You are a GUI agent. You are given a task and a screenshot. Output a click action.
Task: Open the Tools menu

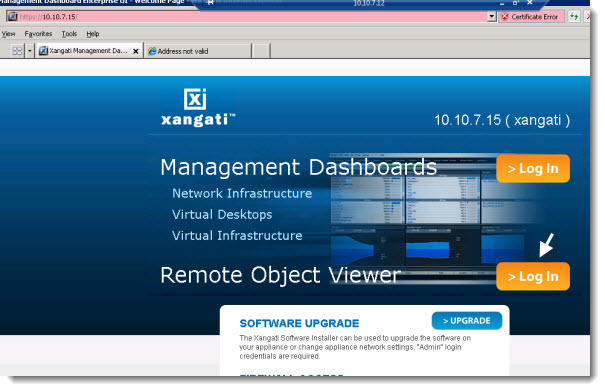point(69,34)
